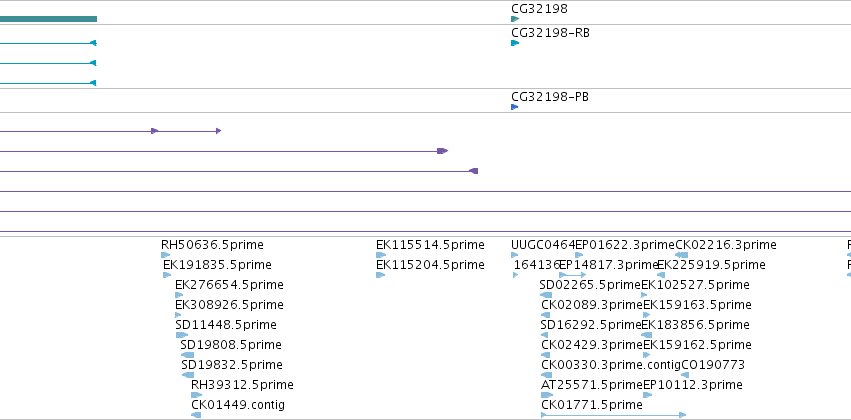
Task: Select the UUGC0464 label
Action: point(543,245)
